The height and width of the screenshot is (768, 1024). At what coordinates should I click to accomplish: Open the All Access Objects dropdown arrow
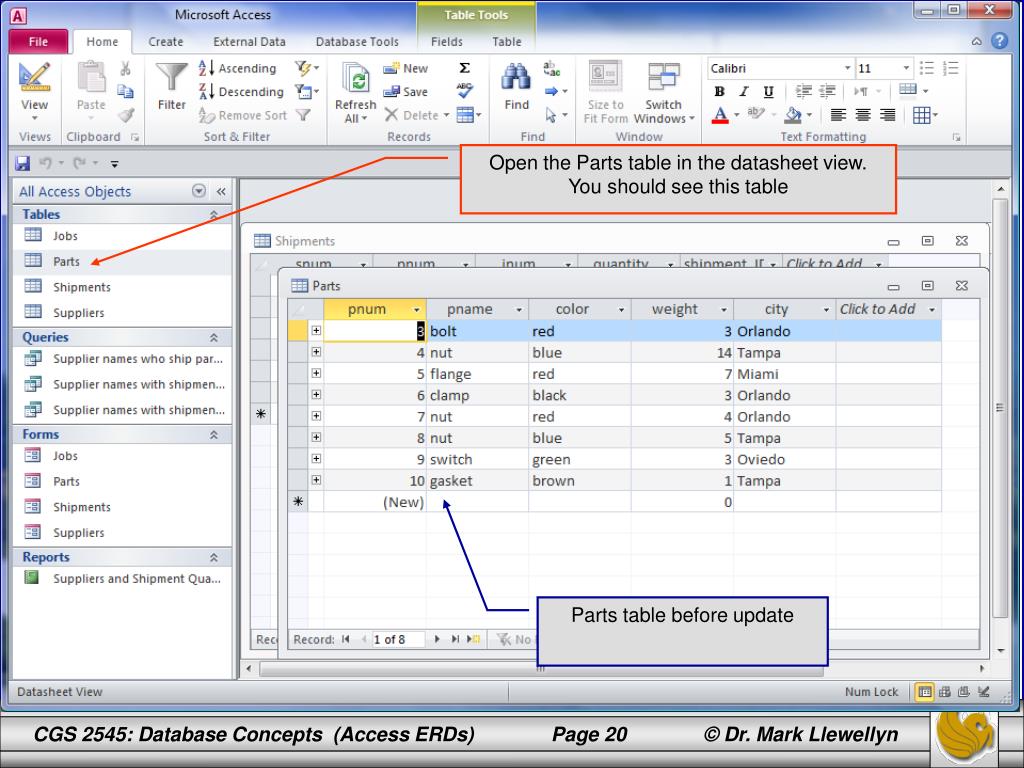[x=199, y=191]
